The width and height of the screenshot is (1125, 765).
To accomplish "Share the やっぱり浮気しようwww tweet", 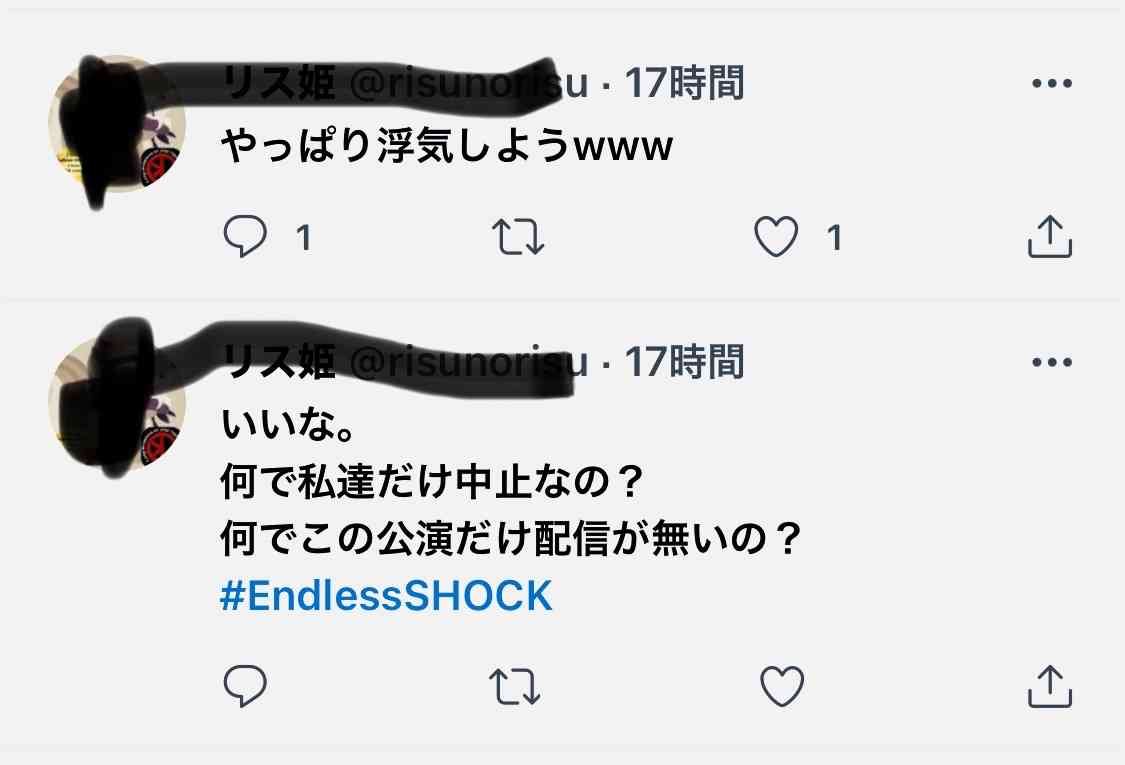I will 1050,236.
